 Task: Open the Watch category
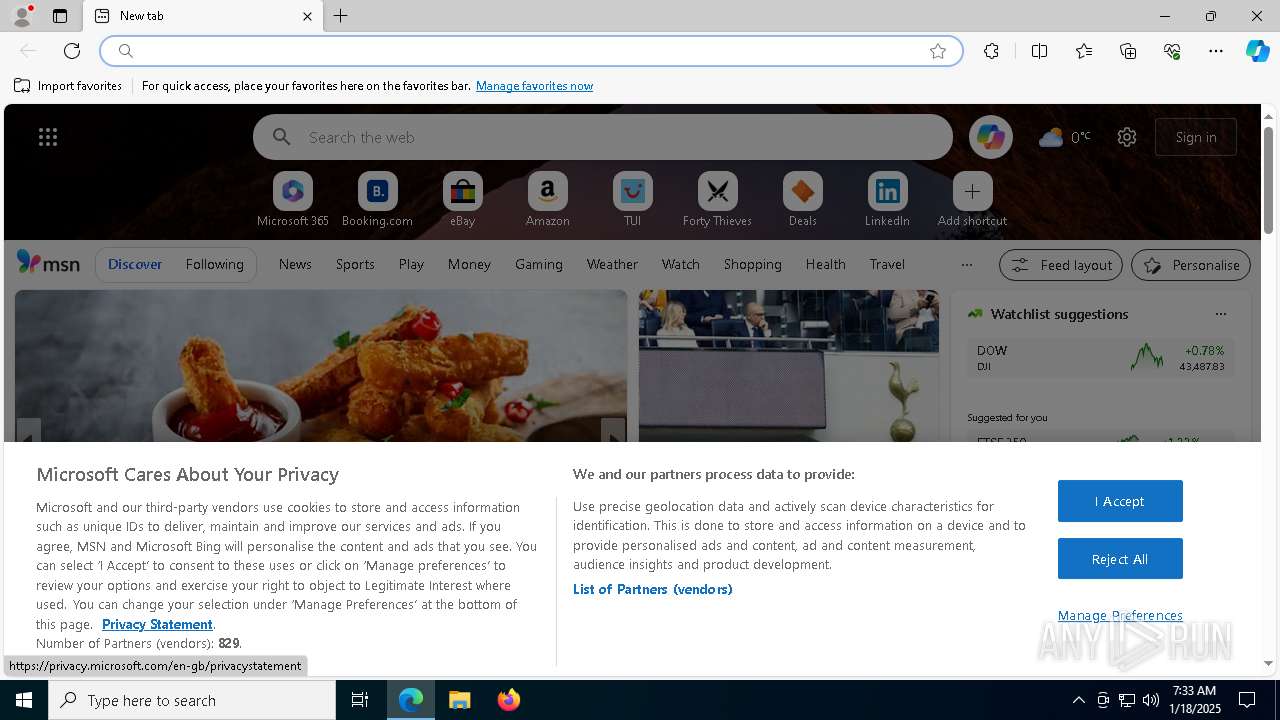tap(681, 264)
